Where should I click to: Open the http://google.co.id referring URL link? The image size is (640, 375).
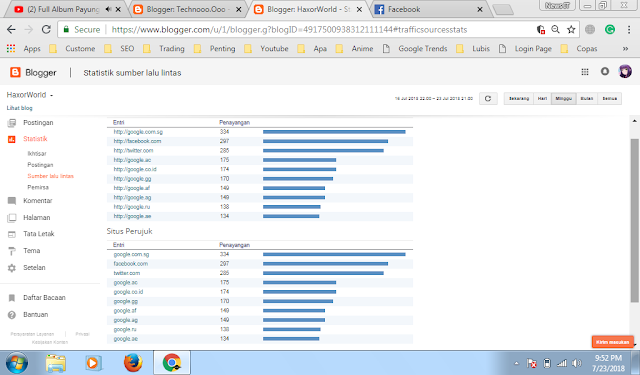135,169
